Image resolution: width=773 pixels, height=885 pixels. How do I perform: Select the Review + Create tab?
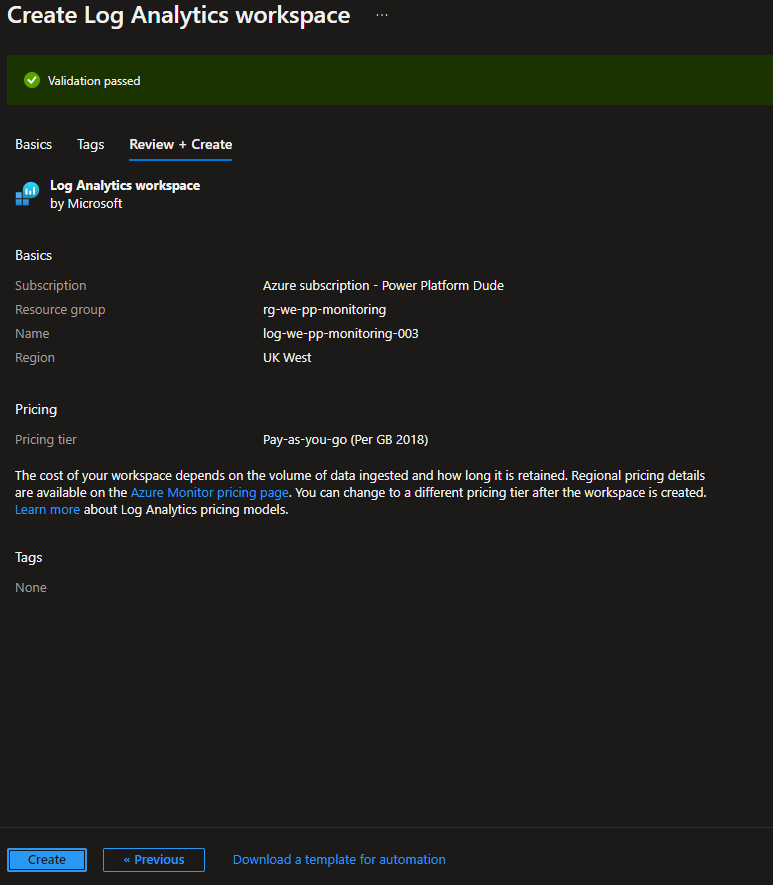click(180, 144)
